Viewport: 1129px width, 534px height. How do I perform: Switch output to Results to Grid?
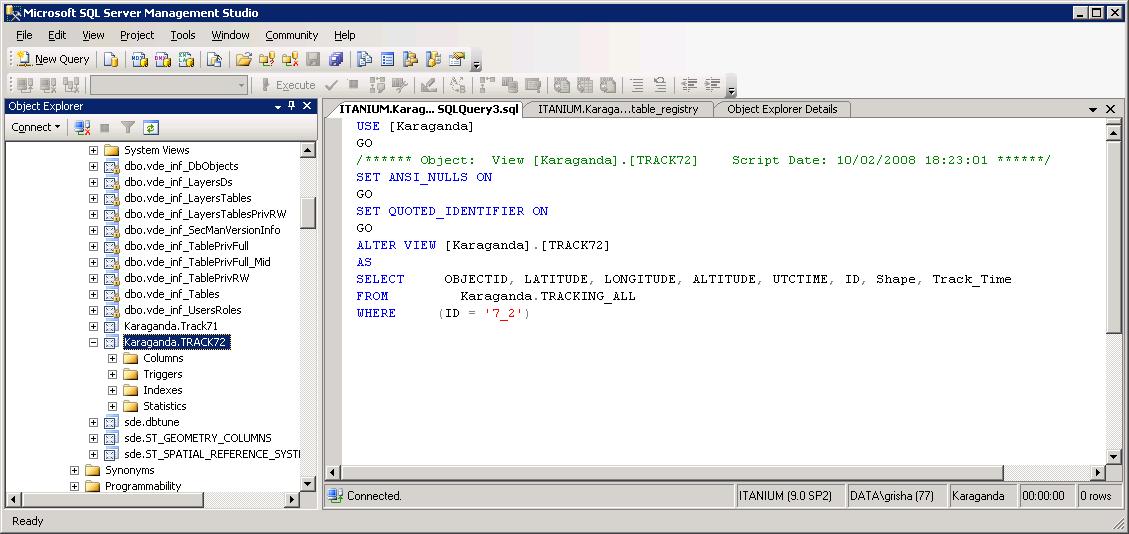pyautogui.click(x=585, y=85)
